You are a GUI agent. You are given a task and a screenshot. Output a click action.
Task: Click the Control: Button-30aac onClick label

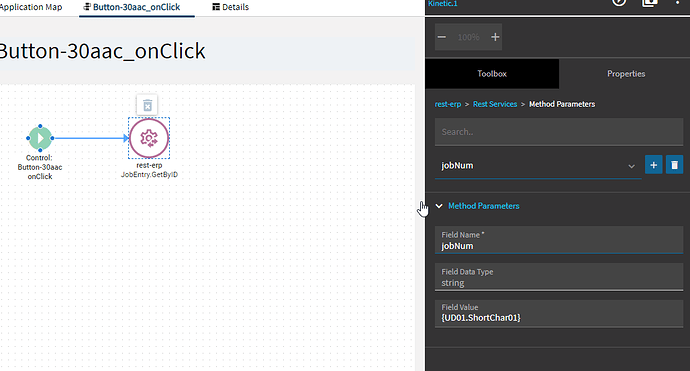tap(40, 167)
